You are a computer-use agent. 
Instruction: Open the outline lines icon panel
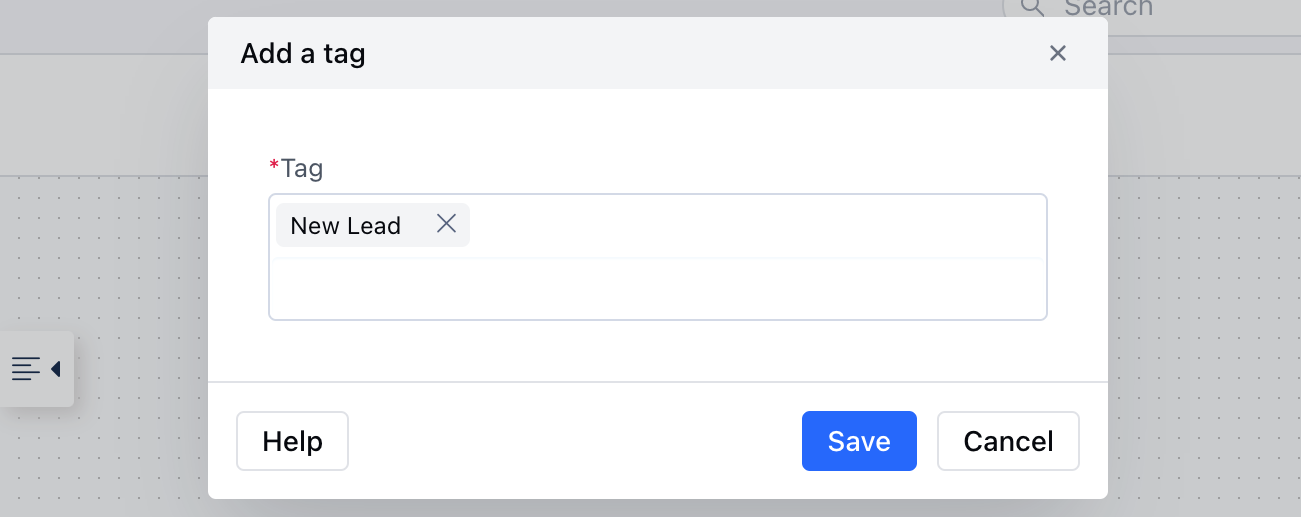26,369
